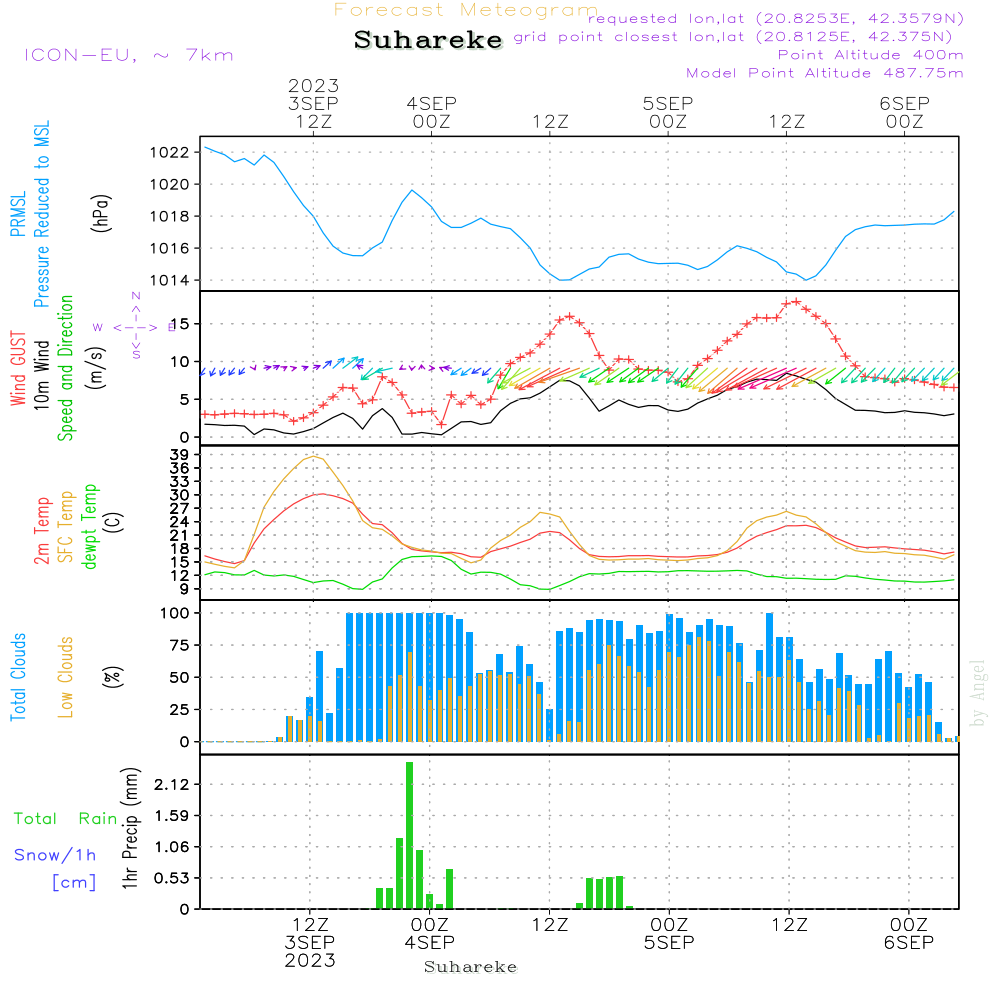Click the 5SEP 00Z label on the top axis

(668, 112)
